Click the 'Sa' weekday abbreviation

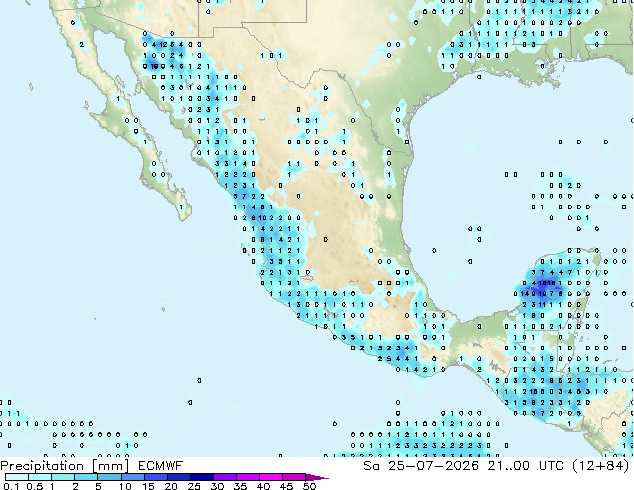coord(371,466)
